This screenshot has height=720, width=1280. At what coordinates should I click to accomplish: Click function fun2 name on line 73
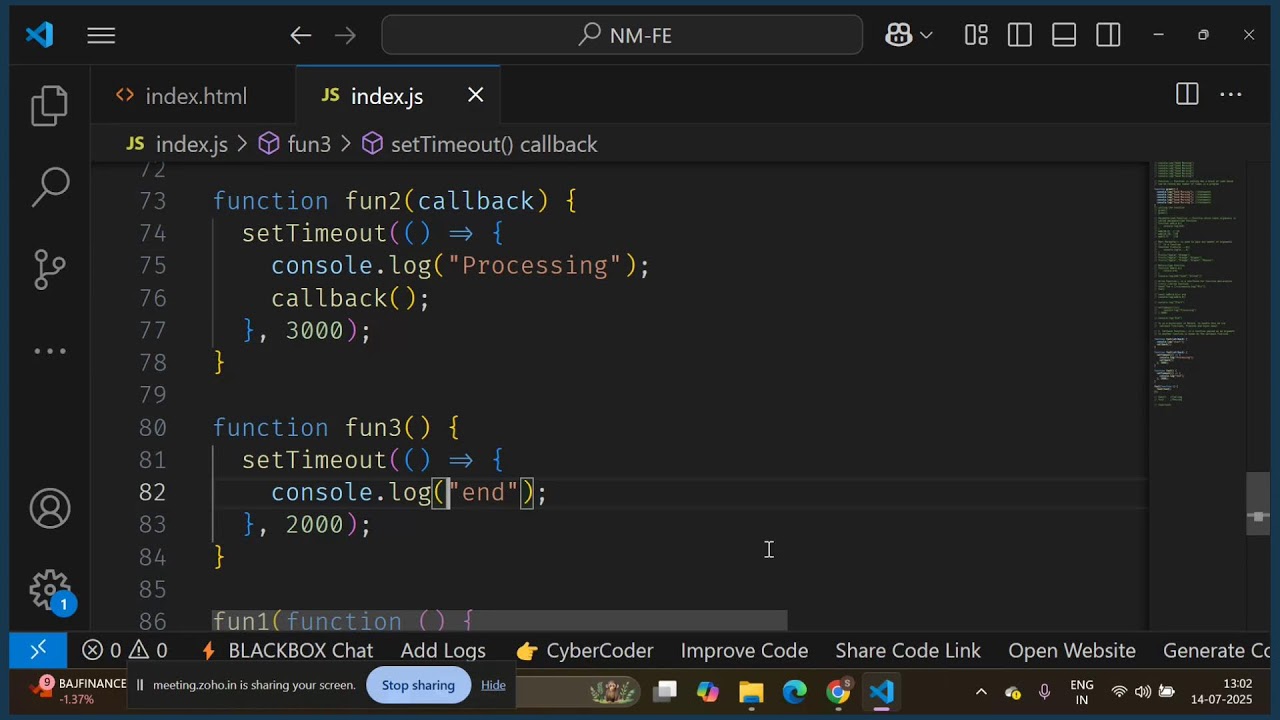point(373,201)
